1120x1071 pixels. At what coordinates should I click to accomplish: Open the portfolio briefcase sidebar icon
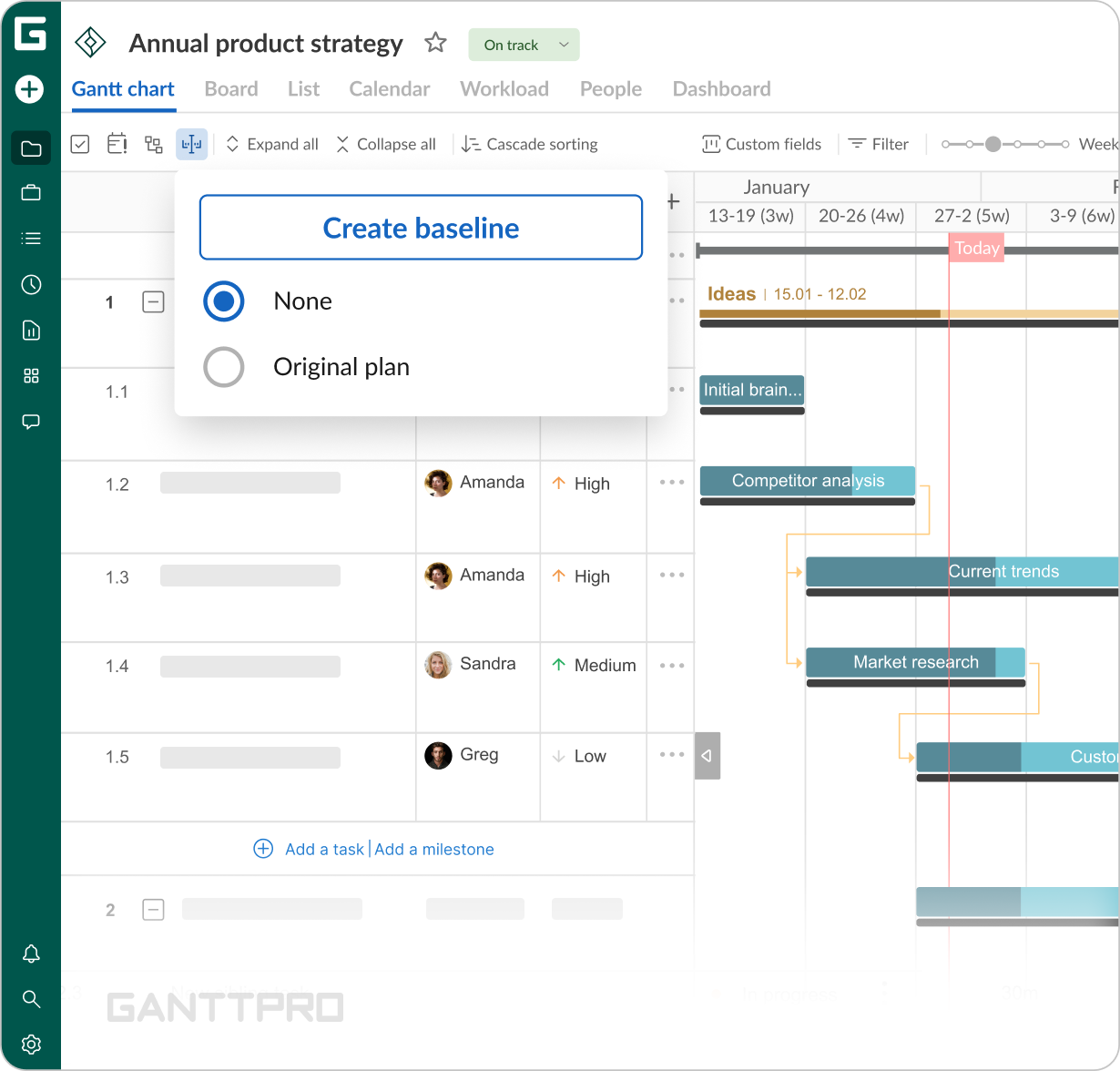pyautogui.click(x=31, y=193)
